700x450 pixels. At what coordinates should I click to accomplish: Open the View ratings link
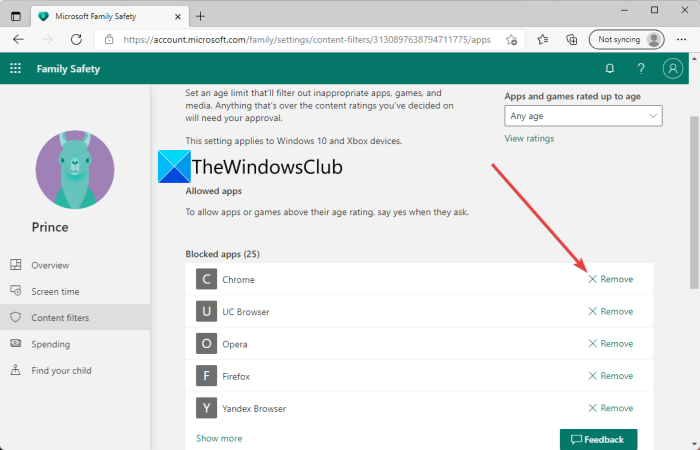point(529,138)
